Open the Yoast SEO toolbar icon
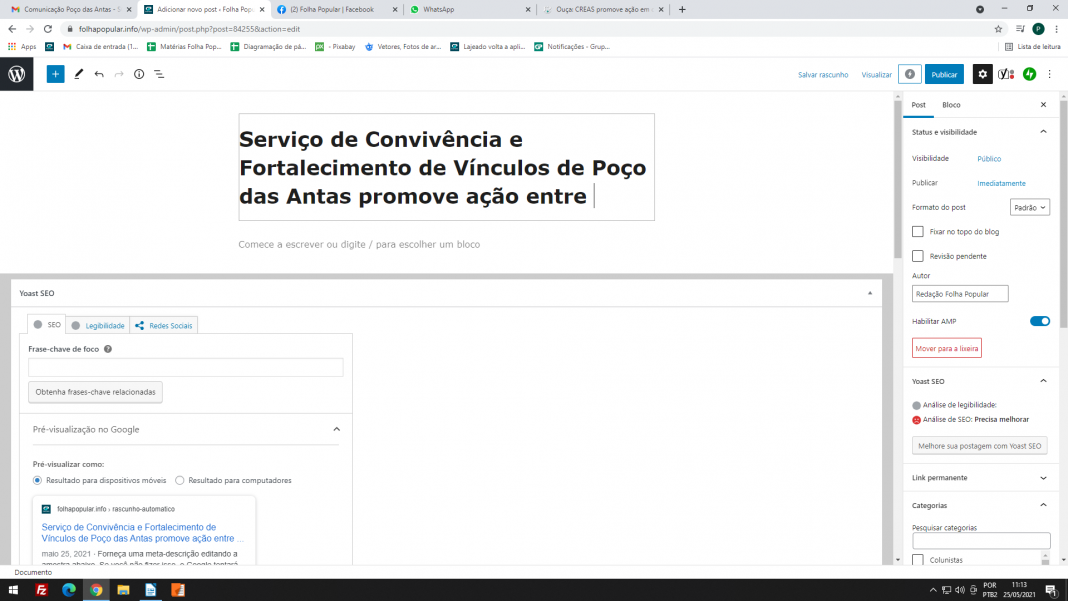Screen dimensions: 1068x601 [1006, 74]
